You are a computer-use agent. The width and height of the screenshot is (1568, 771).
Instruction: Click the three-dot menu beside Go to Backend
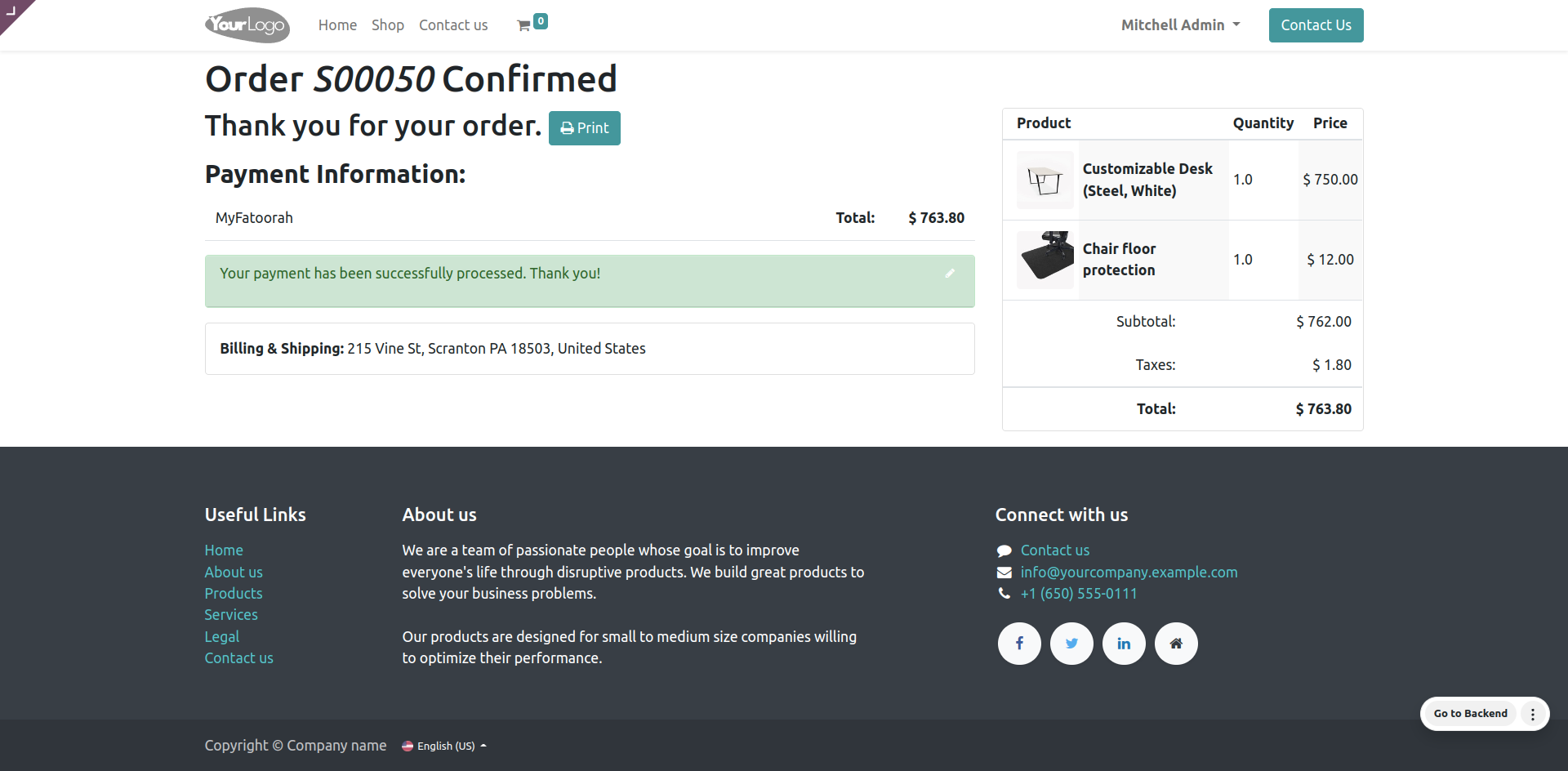pos(1533,714)
